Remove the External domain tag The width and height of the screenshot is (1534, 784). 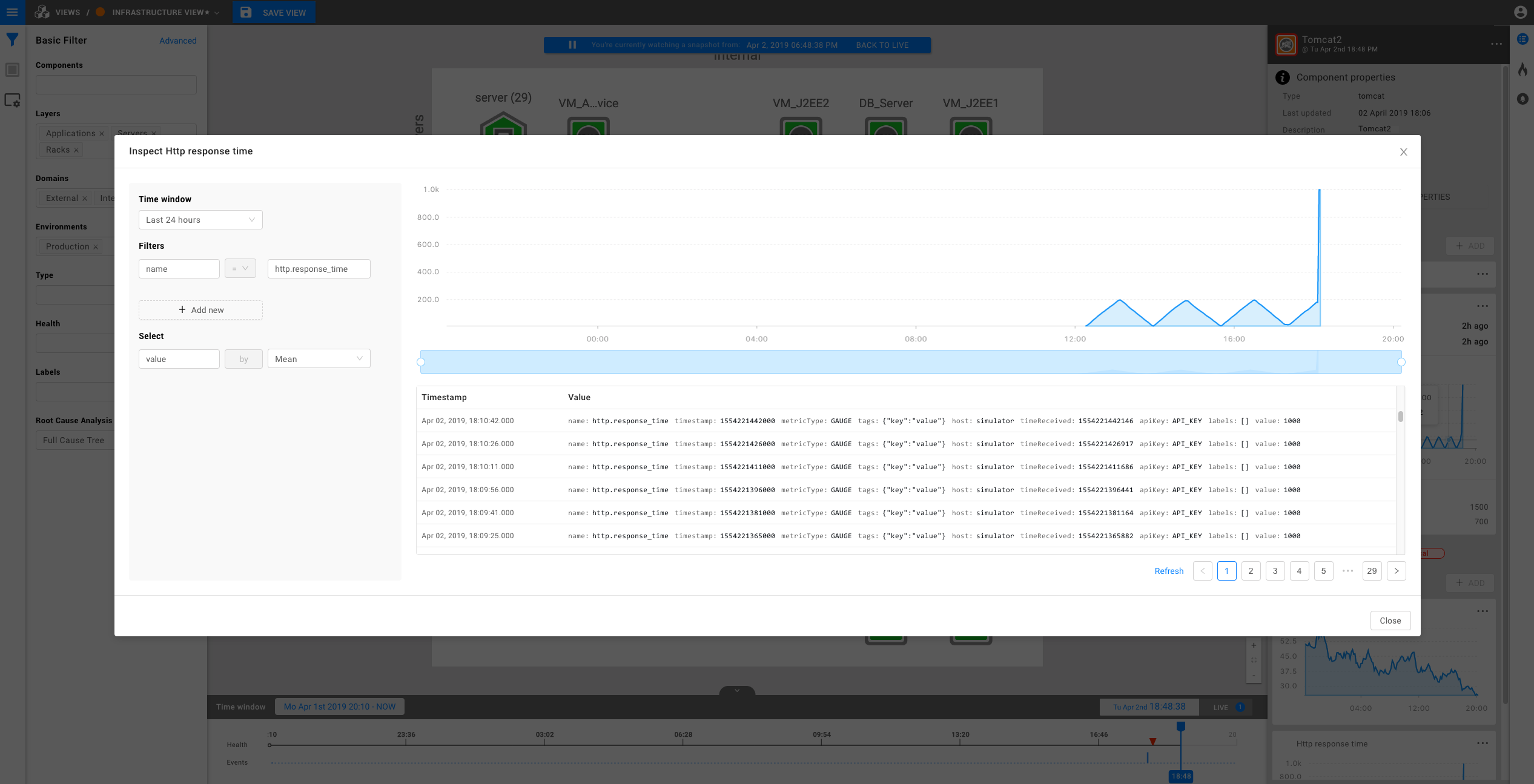point(85,199)
